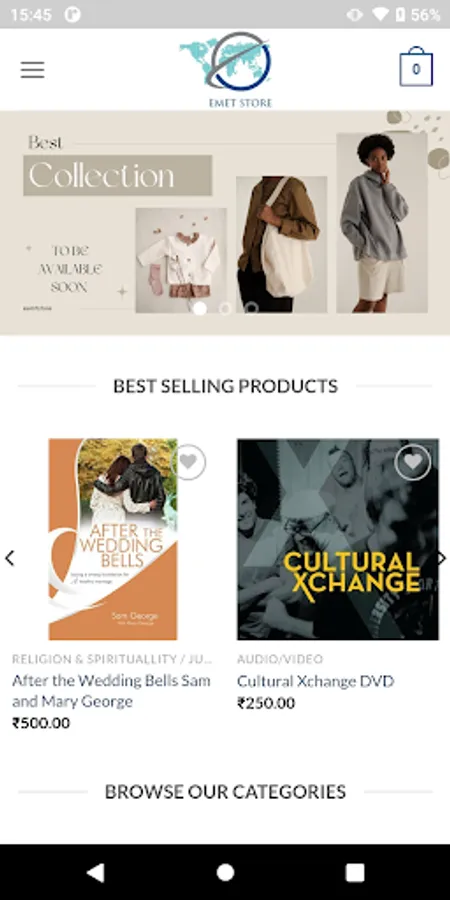Tap Android recent apps square button
The width and height of the screenshot is (450, 900).
point(355,872)
